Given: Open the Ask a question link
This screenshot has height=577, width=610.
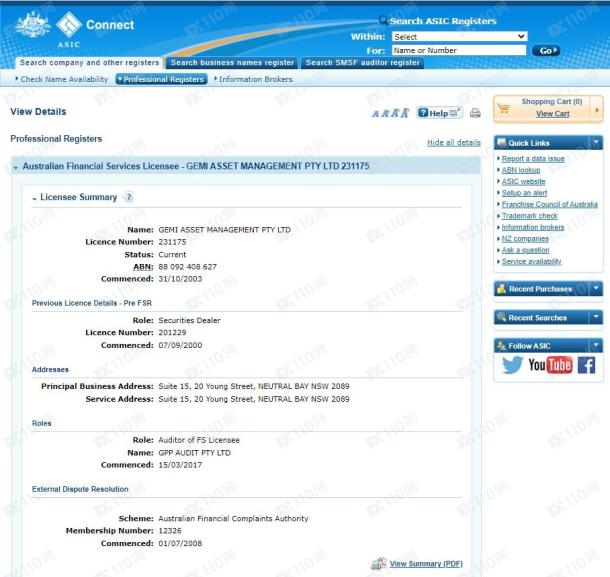Looking at the screenshot, I should (x=526, y=250).
